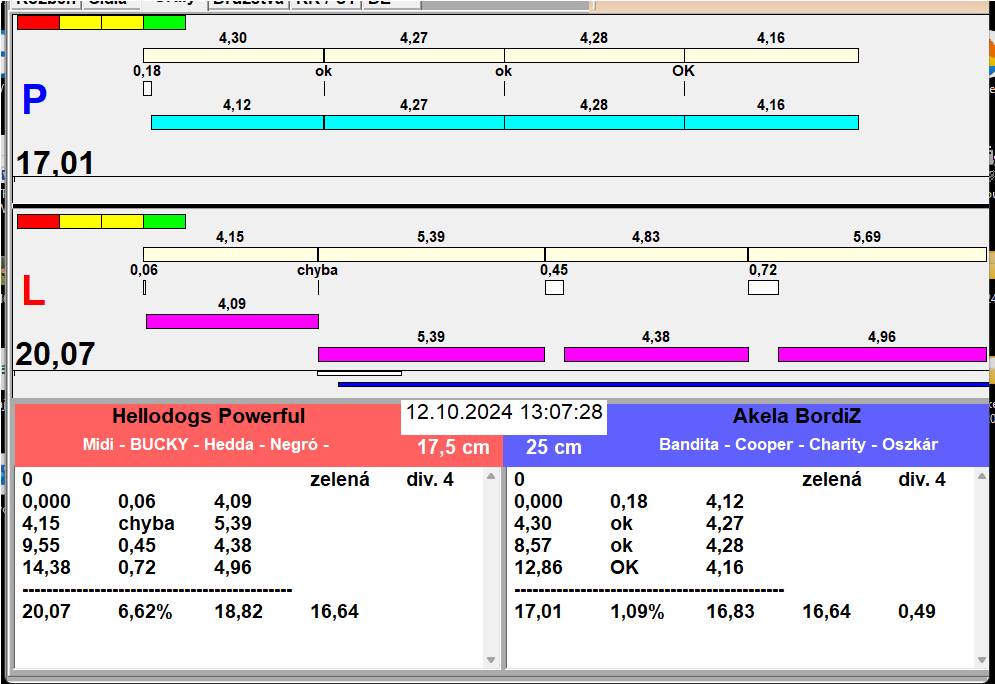995x684 pixels.
Task: Click the 0,72 pass box in lane L
Action: 763,288
